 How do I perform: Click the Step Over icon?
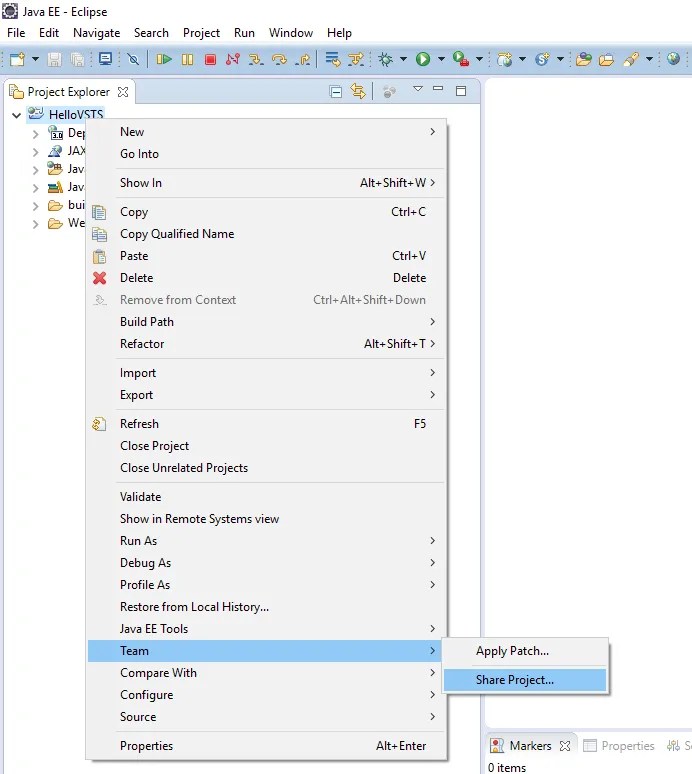pyautogui.click(x=279, y=60)
